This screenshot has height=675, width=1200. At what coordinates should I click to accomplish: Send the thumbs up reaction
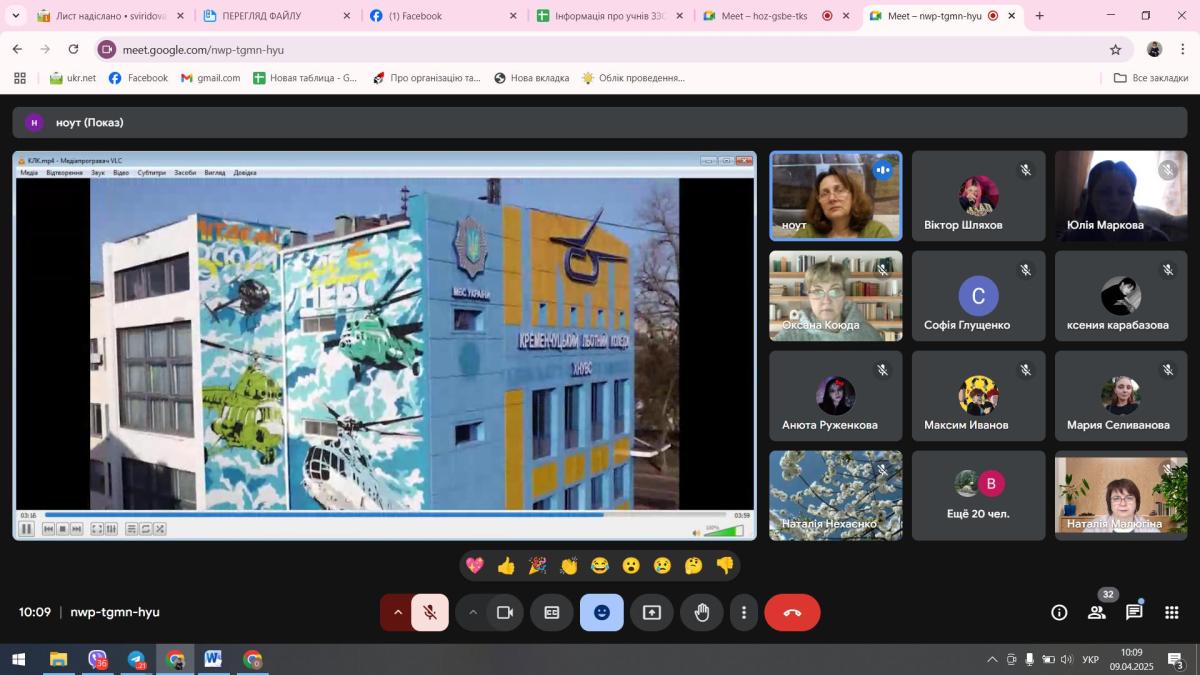[x=506, y=566]
